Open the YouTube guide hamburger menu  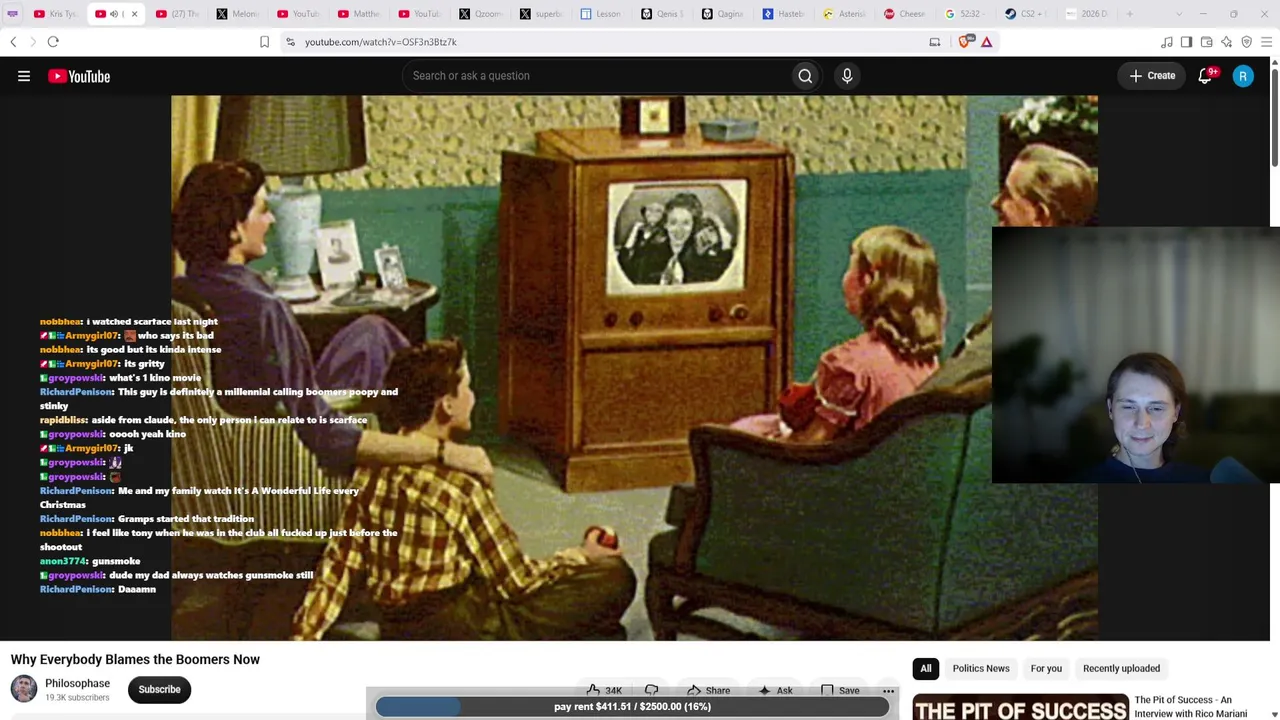(x=24, y=76)
